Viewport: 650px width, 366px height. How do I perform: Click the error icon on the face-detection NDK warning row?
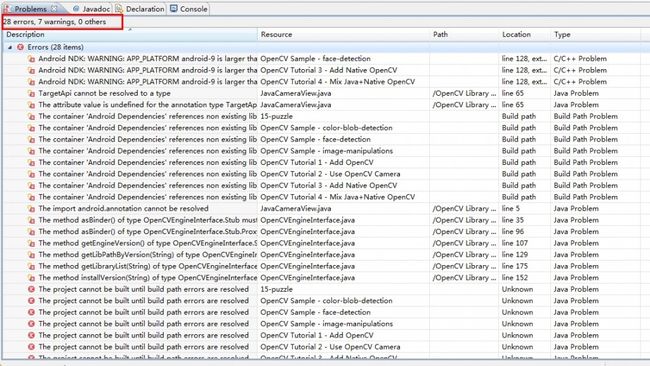31,59
